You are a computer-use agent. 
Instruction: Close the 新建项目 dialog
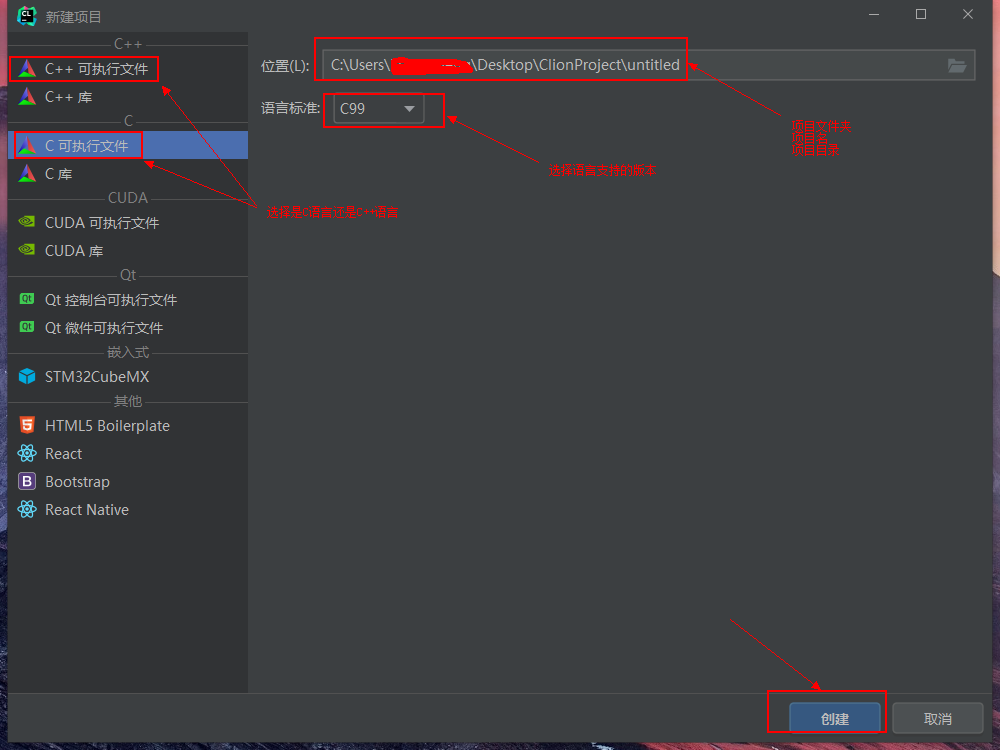967,15
